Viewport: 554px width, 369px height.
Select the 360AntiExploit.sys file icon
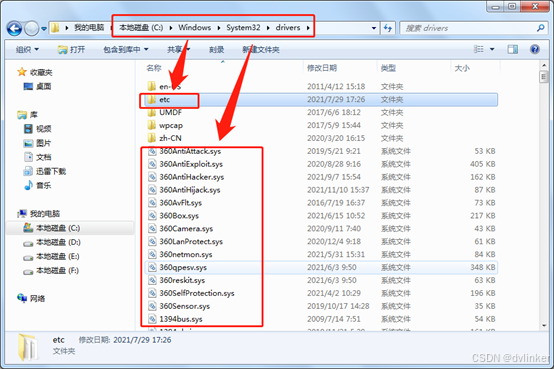152,164
